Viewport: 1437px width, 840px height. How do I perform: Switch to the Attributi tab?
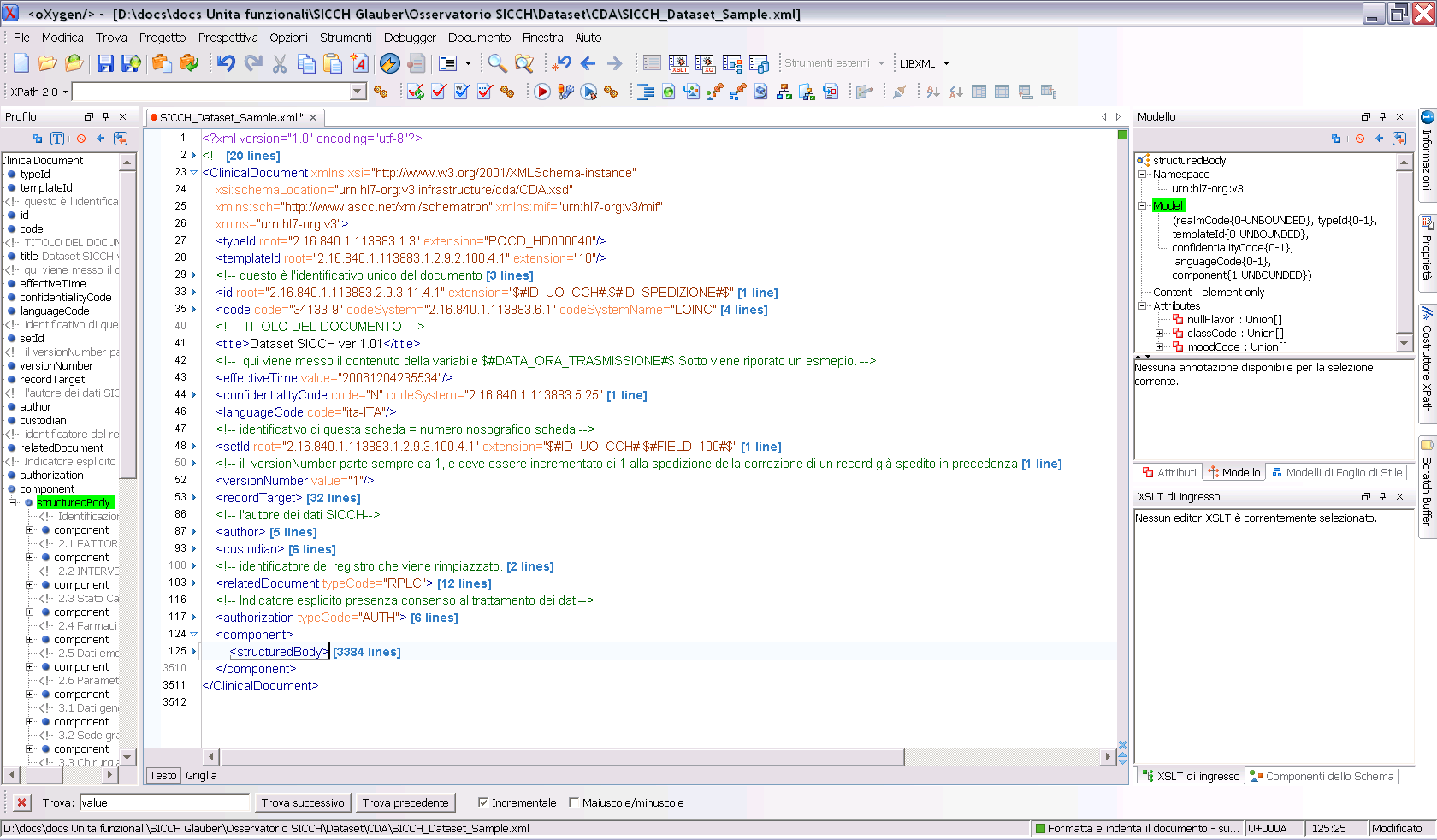pyautogui.click(x=1169, y=472)
